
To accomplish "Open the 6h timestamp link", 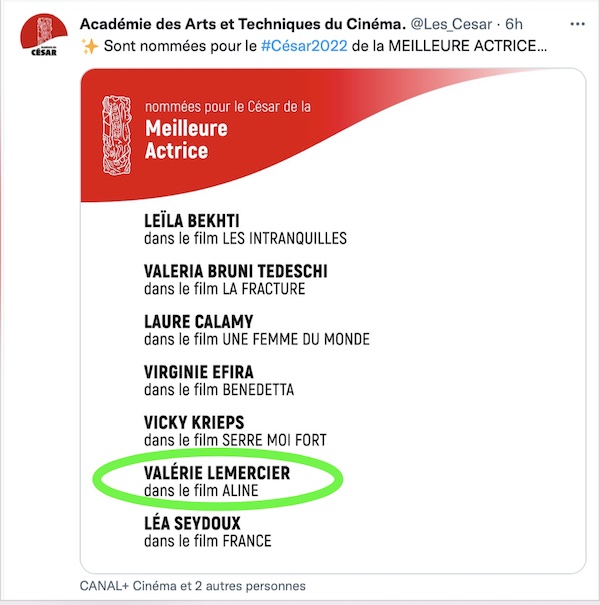I will [514, 24].
